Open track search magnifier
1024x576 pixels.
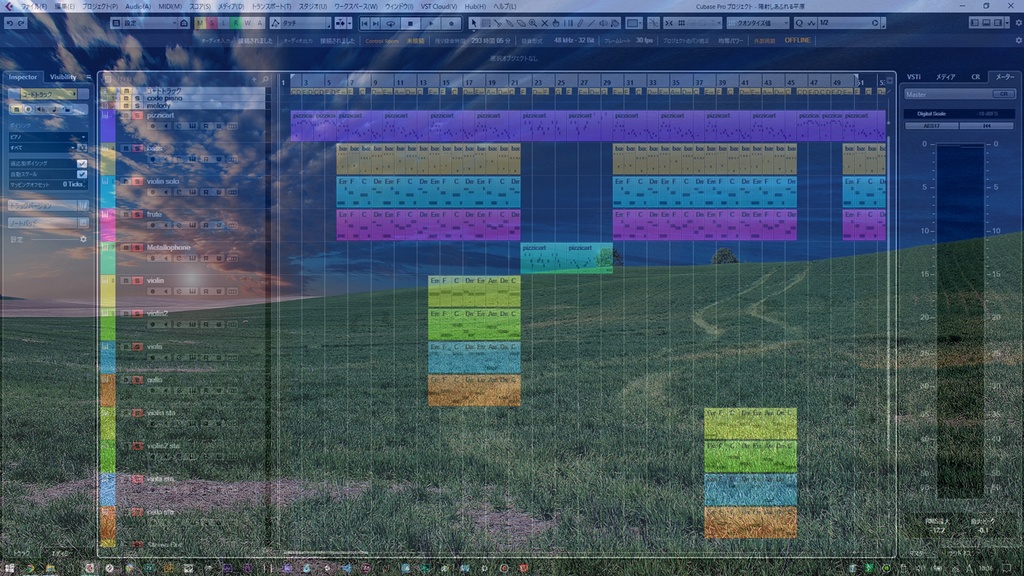point(265,79)
